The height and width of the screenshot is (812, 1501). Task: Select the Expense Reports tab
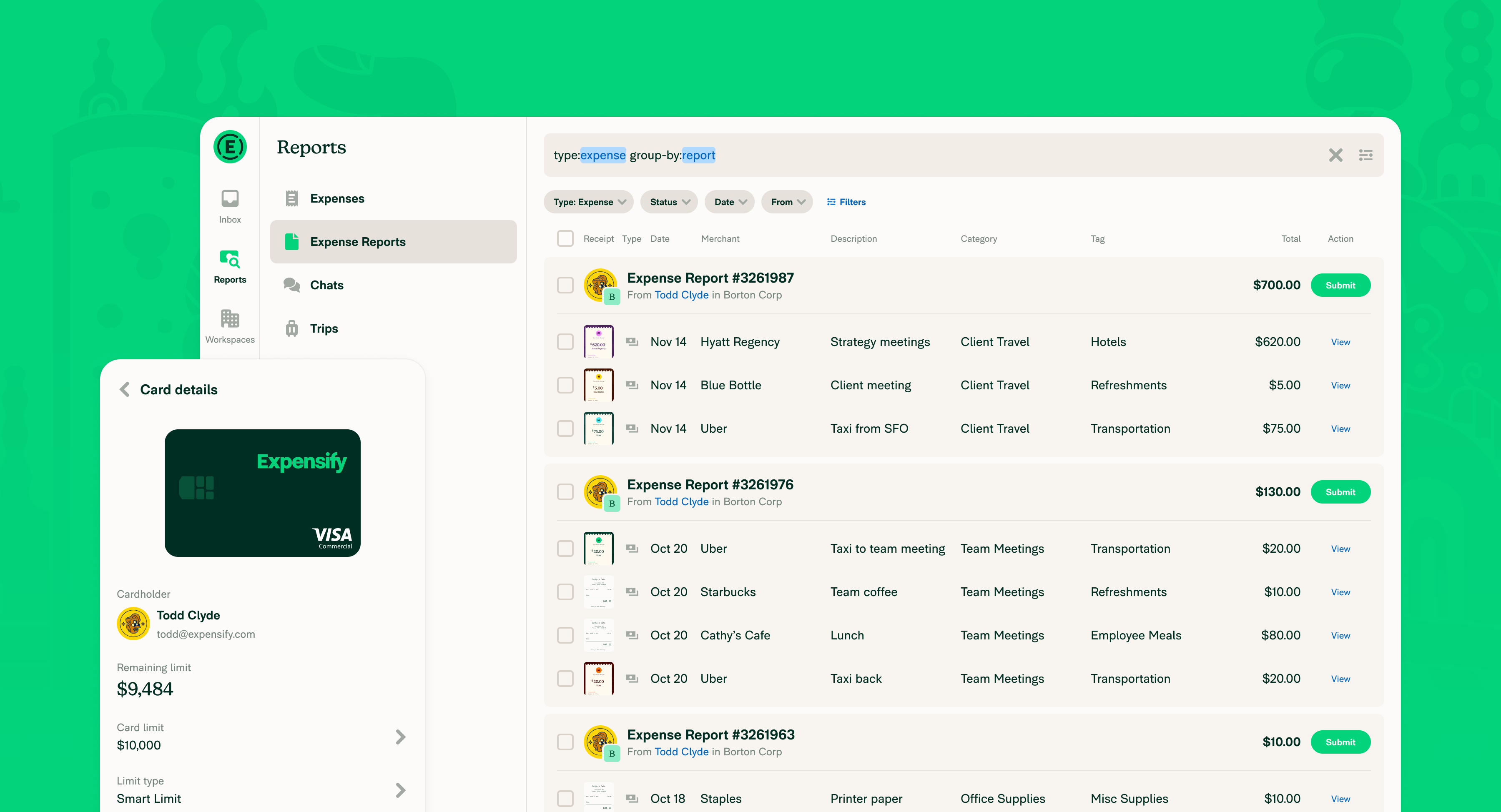tap(358, 242)
